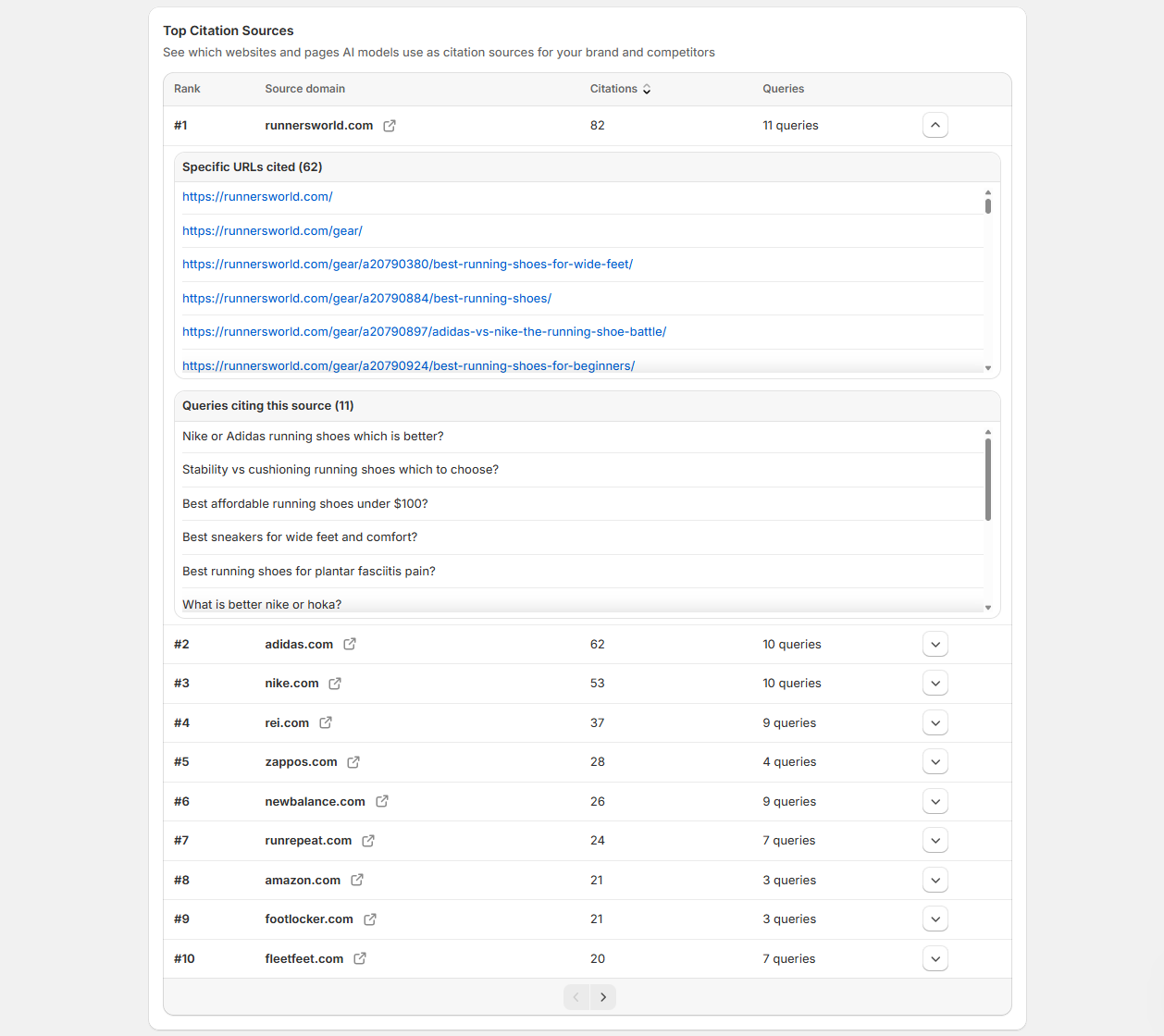Click the 'Specific URLs cited (62)' header
Screen dimensions: 1164x1036
(253, 167)
